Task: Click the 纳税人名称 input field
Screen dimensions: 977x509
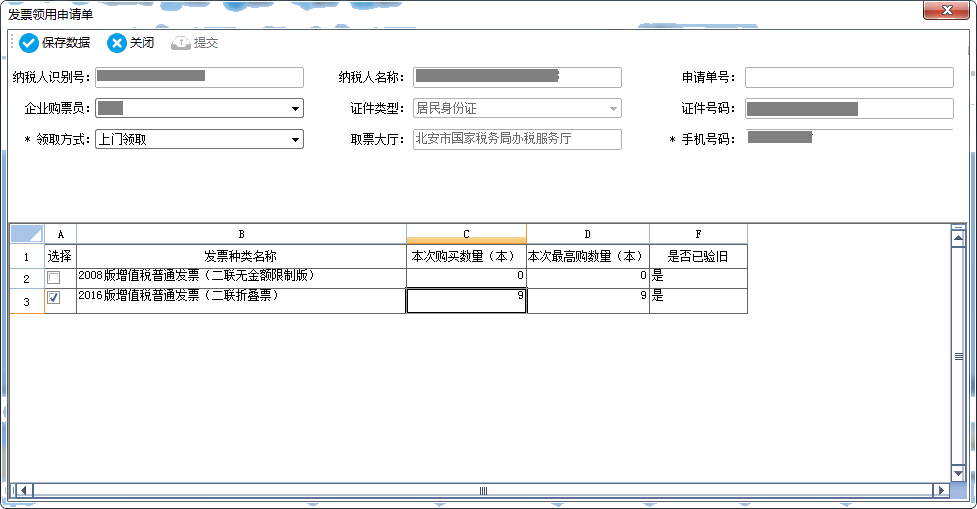Action: (x=517, y=77)
